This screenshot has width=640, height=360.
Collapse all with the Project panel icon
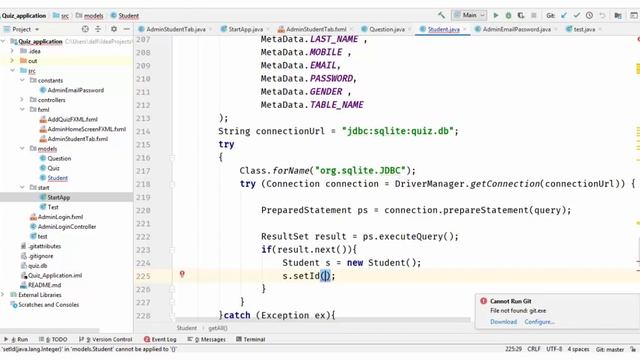coord(98,29)
